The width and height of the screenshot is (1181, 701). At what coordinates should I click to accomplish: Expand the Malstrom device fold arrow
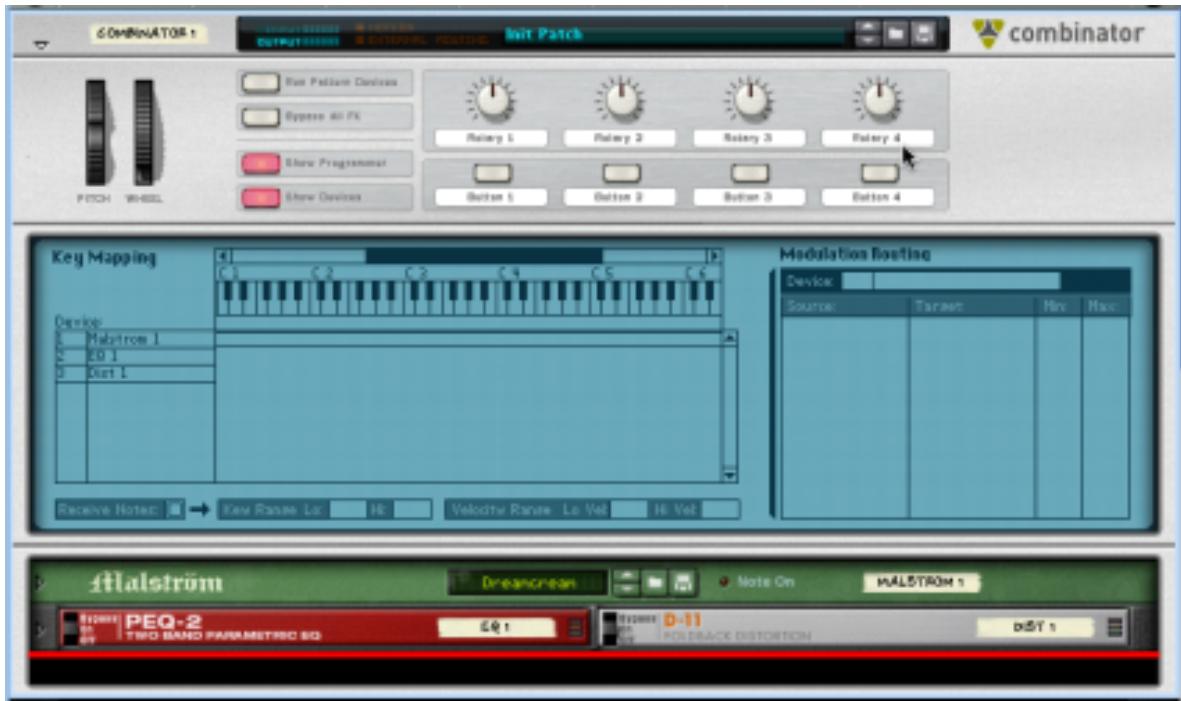[x=39, y=583]
